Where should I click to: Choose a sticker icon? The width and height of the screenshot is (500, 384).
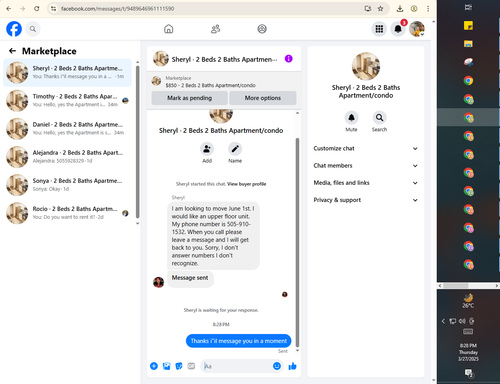click(x=179, y=366)
